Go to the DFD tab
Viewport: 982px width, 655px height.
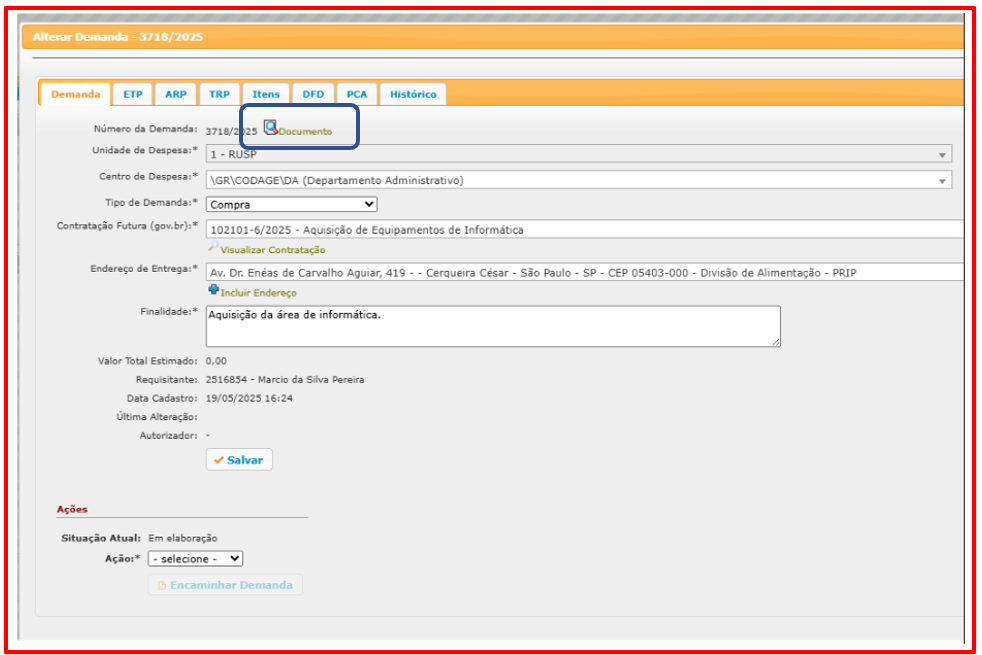[313, 94]
